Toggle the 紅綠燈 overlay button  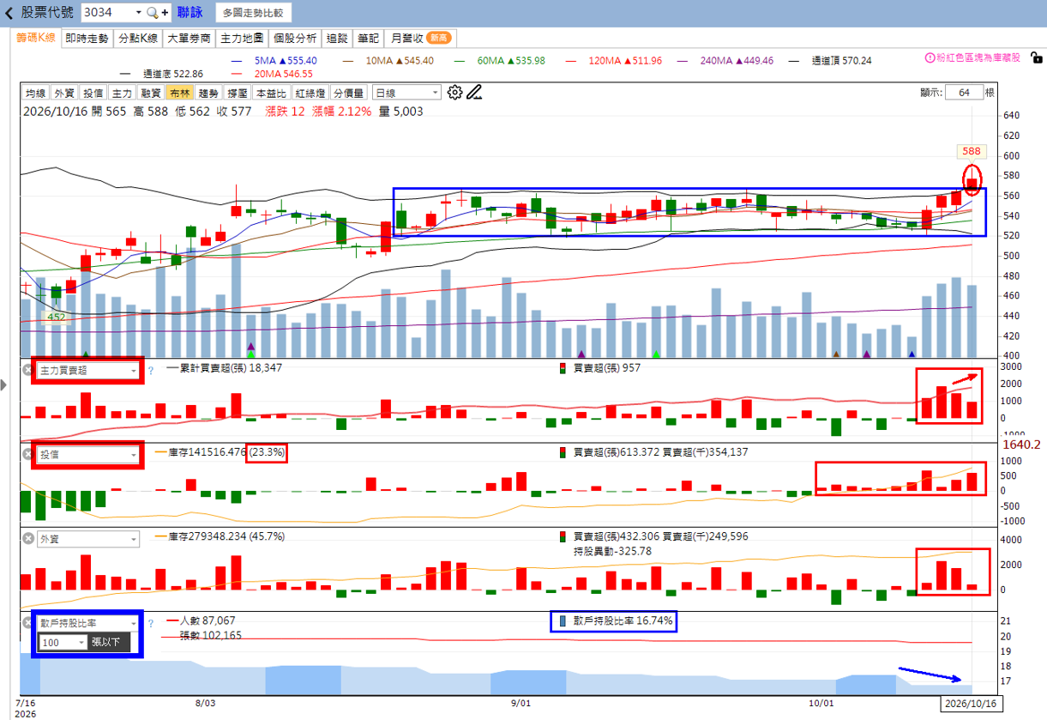[x=310, y=93]
